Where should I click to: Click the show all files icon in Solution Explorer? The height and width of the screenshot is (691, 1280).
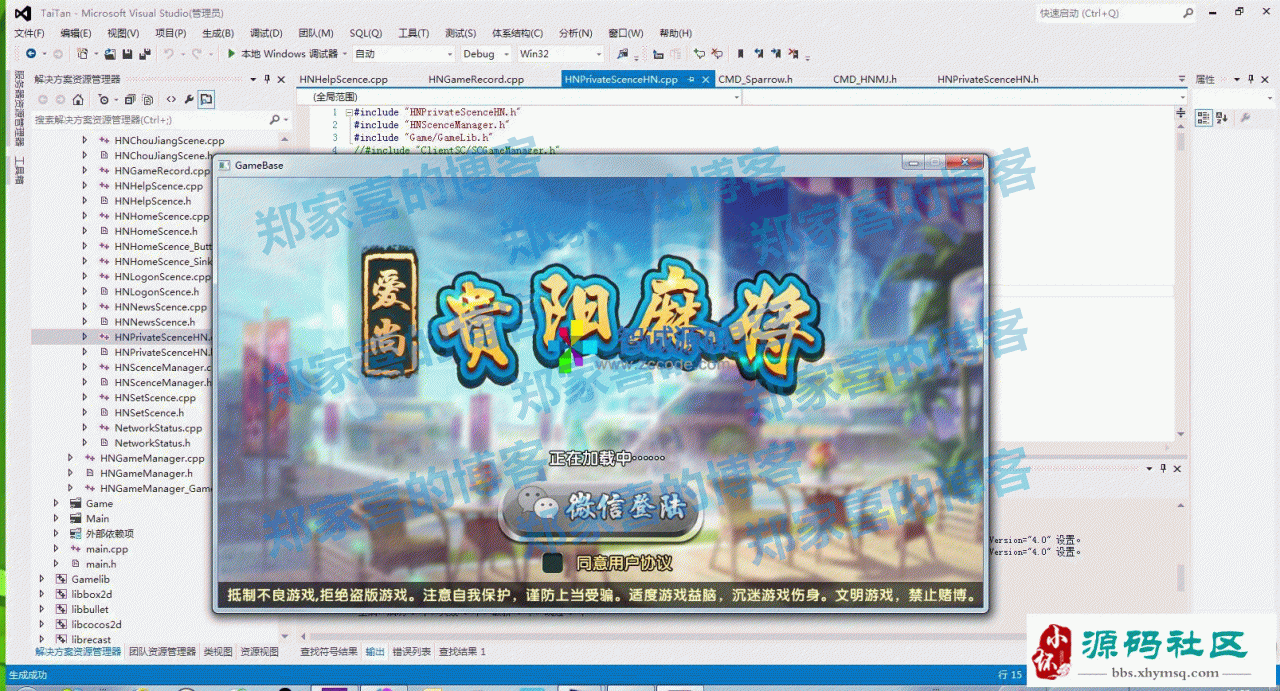click(x=147, y=99)
